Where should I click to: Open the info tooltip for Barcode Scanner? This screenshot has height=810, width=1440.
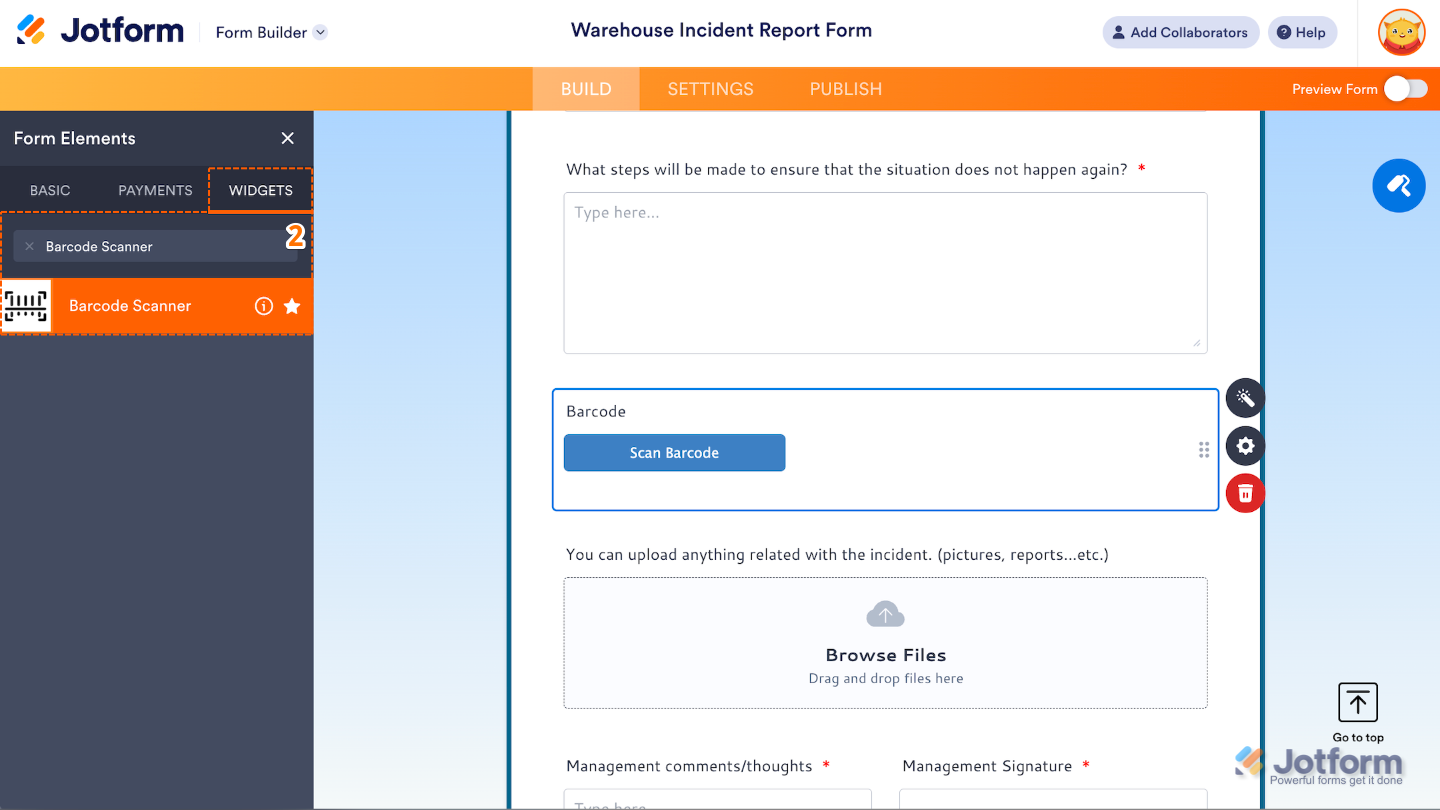(x=263, y=306)
